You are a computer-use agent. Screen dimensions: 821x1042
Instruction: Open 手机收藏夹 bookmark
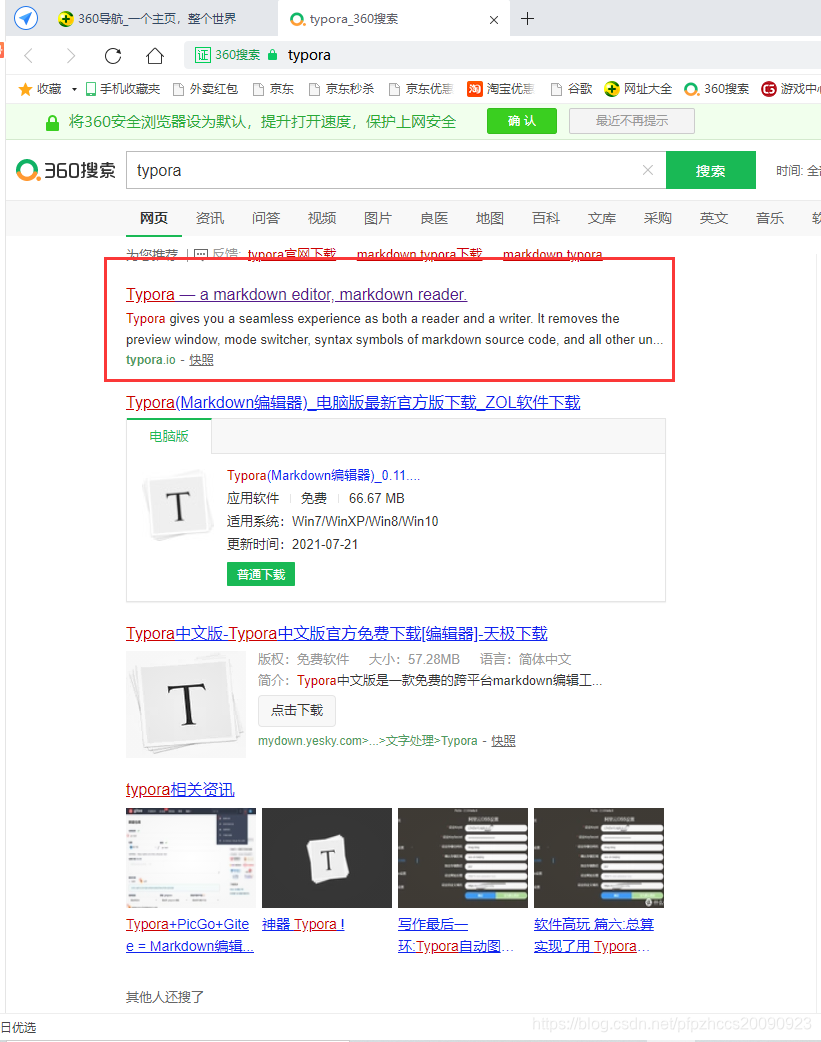point(123,89)
